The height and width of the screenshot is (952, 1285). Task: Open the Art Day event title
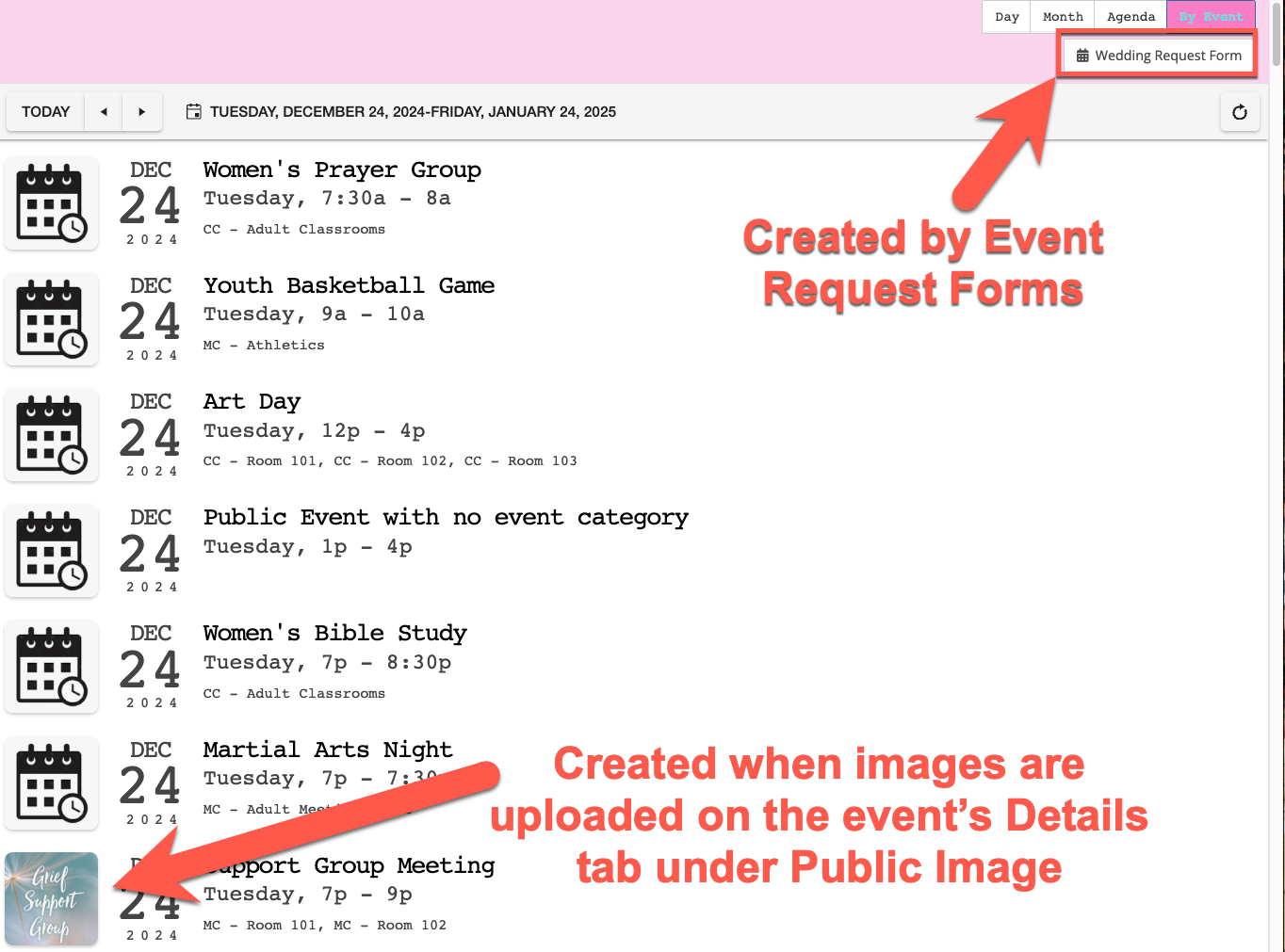coord(252,402)
